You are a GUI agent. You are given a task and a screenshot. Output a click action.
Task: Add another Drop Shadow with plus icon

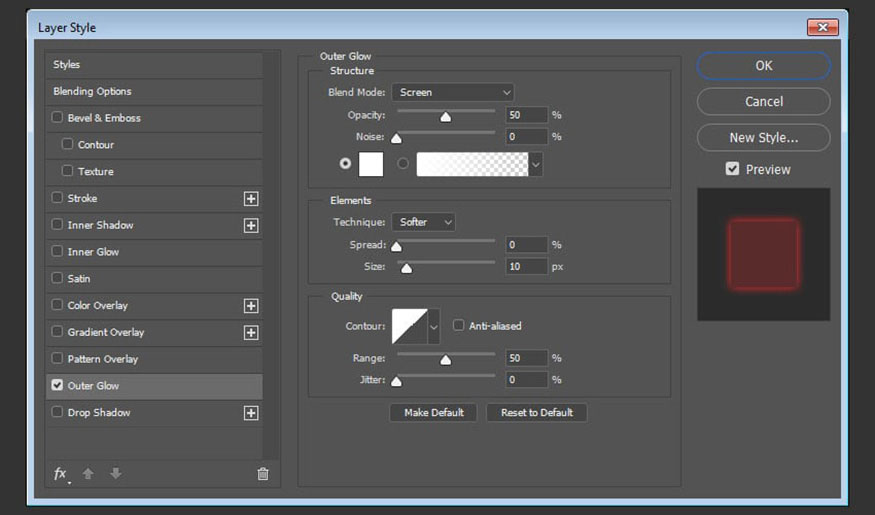click(251, 413)
